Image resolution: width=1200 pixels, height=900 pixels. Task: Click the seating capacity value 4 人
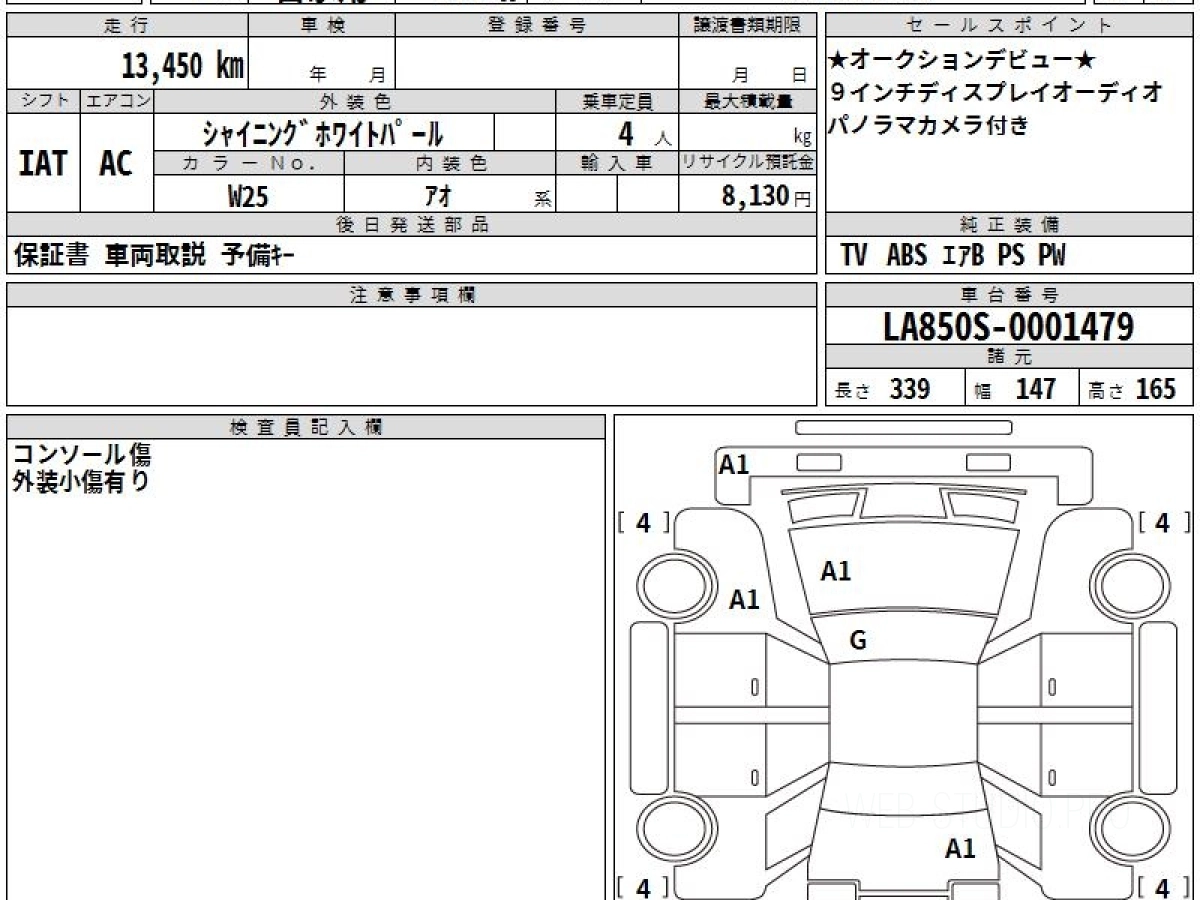(644, 133)
